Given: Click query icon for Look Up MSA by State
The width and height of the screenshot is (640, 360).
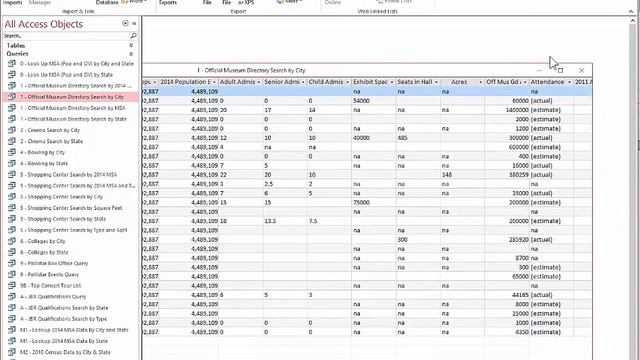Looking at the screenshot, I should tap(12, 75).
